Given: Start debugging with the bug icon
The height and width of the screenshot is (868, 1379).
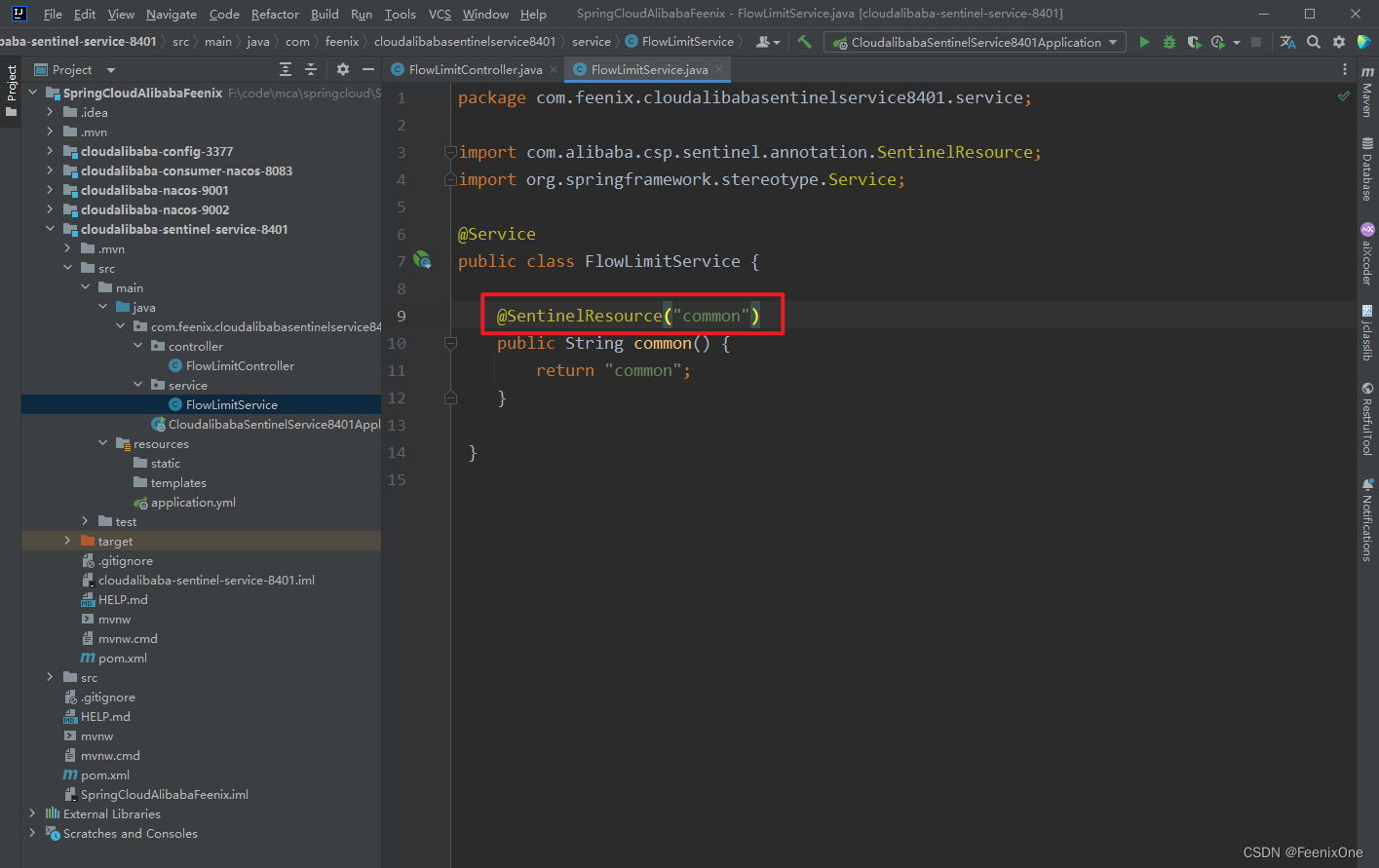Looking at the screenshot, I should pyautogui.click(x=1168, y=42).
